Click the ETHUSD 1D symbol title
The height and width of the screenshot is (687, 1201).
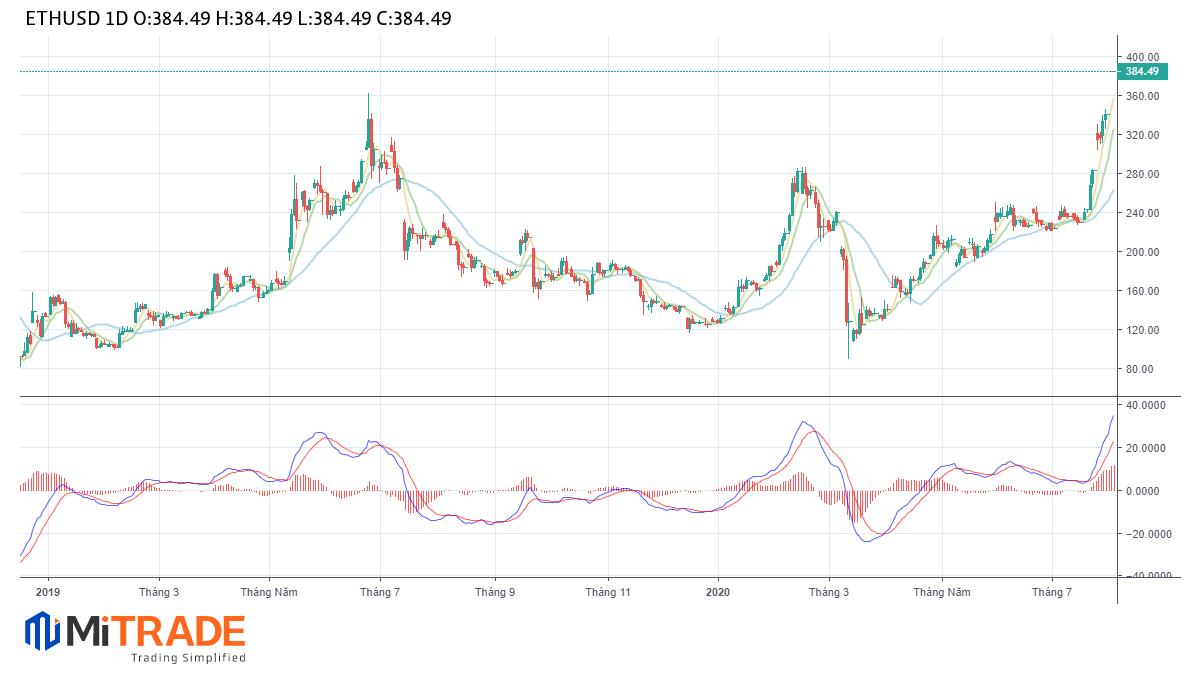pyautogui.click(x=67, y=19)
